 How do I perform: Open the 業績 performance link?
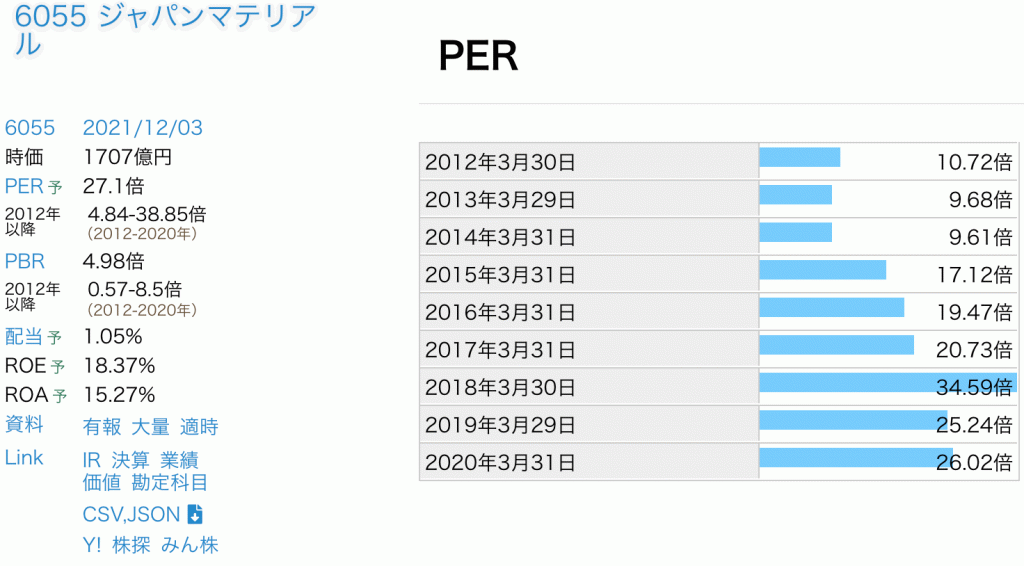click(x=179, y=460)
